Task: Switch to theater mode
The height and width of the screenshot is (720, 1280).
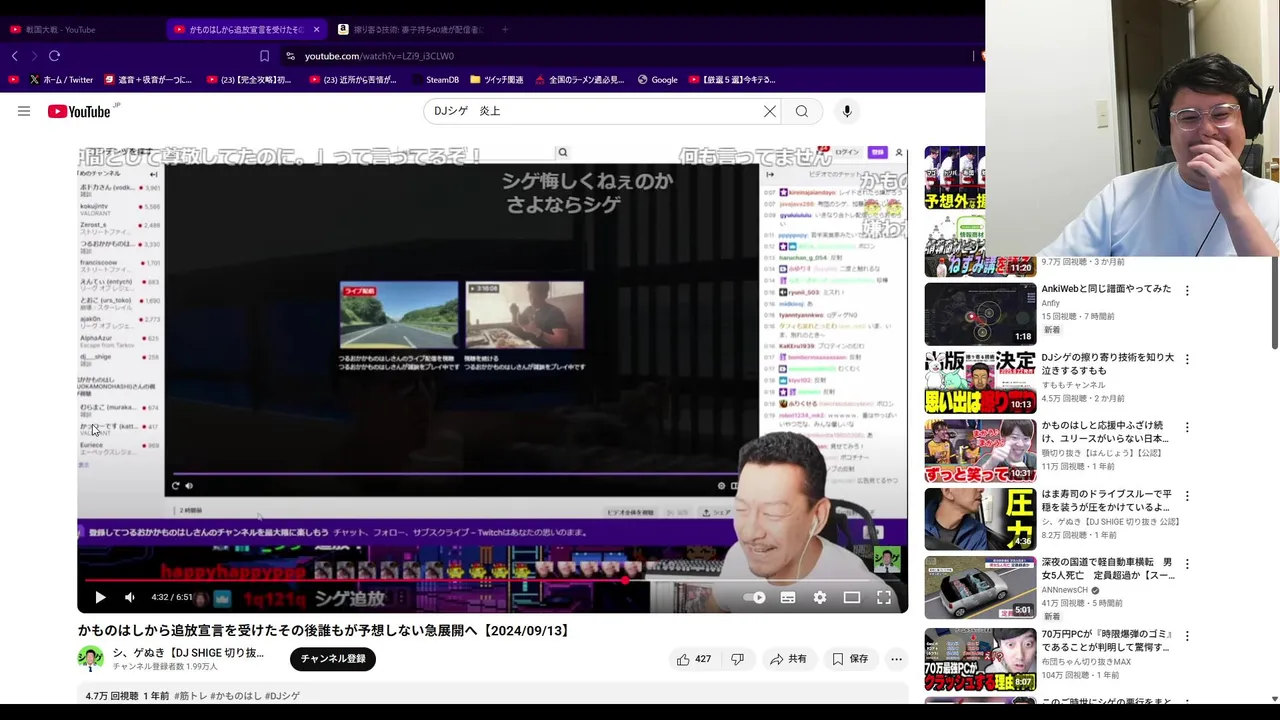Action: coord(852,597)
